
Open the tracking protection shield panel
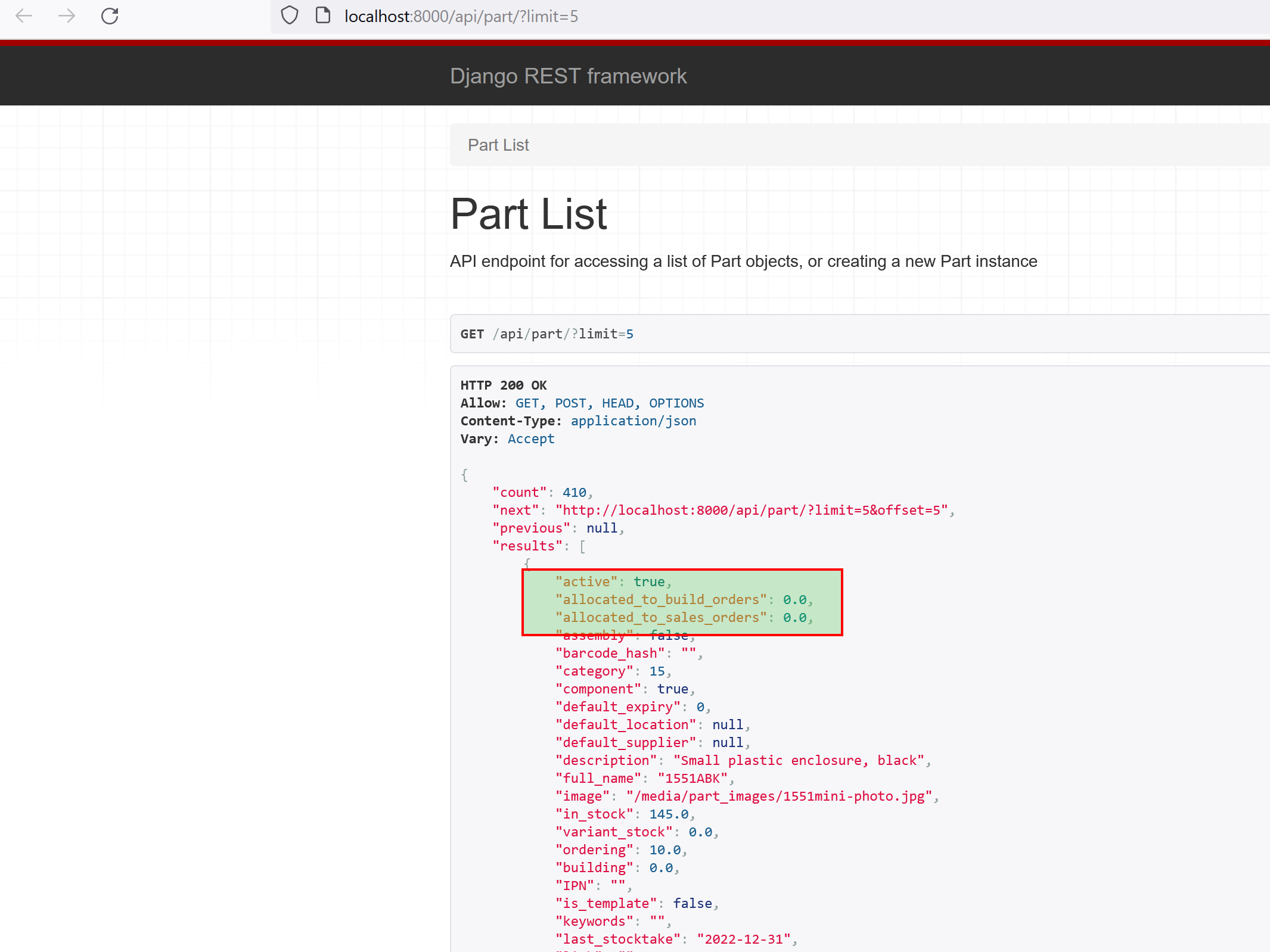point(289,15)
